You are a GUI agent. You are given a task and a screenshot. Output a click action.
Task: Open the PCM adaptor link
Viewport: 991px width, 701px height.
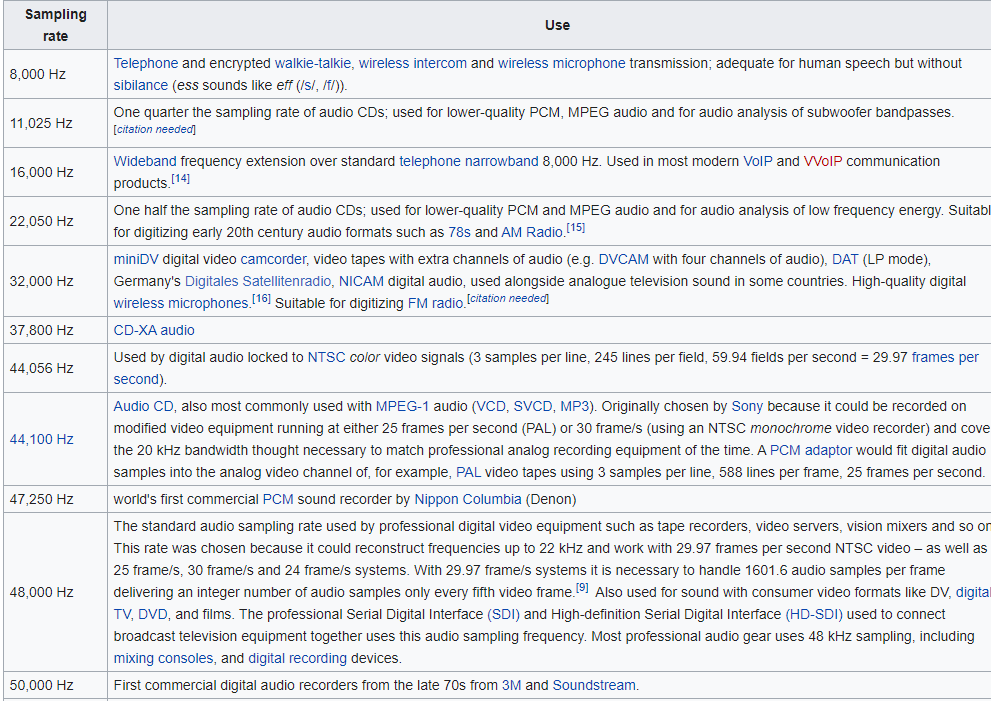(811, 451)
